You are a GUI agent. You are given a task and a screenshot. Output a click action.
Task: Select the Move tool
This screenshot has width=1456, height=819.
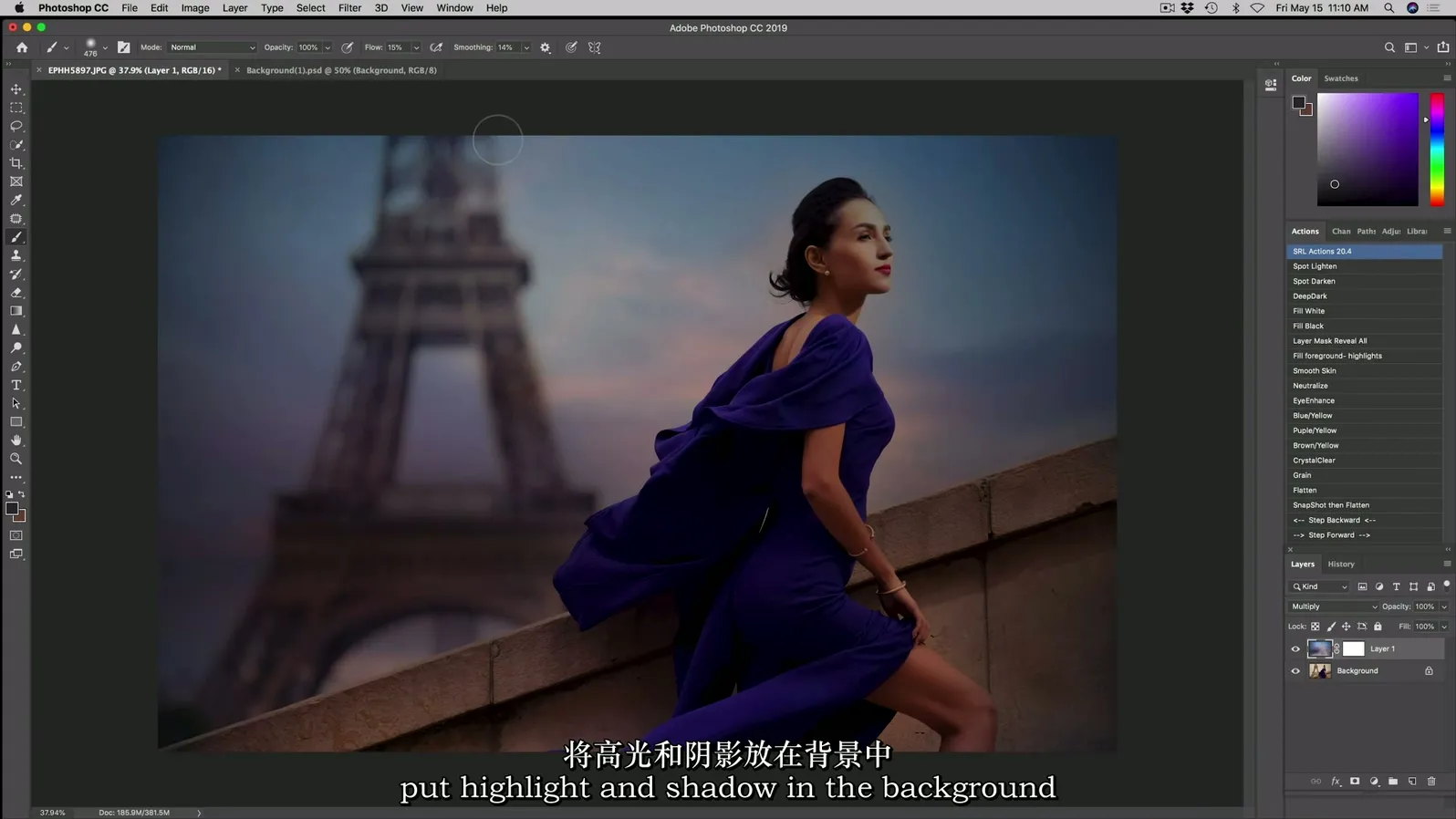[x=16, y=89]
